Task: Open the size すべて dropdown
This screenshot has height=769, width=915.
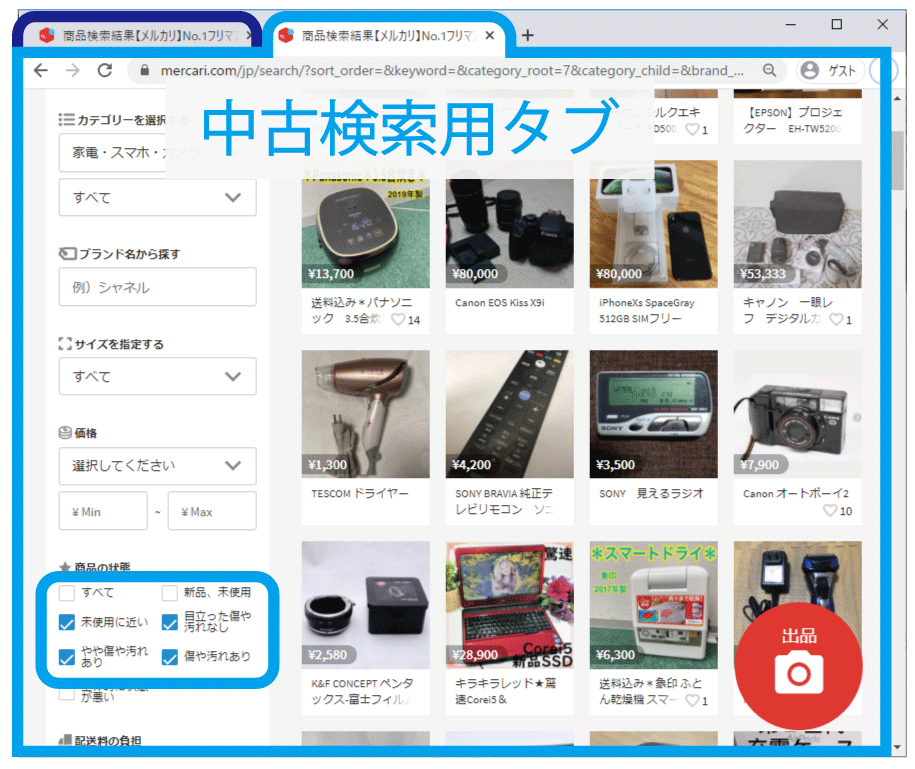Action: (157, 377)
